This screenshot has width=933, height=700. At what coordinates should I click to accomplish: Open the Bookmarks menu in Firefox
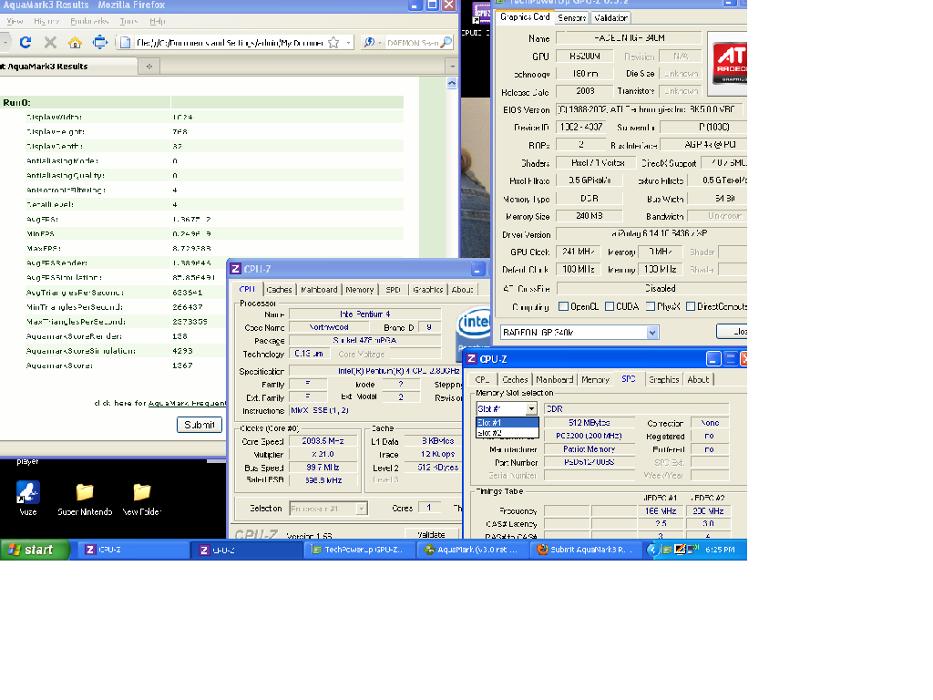pos(89,21)
